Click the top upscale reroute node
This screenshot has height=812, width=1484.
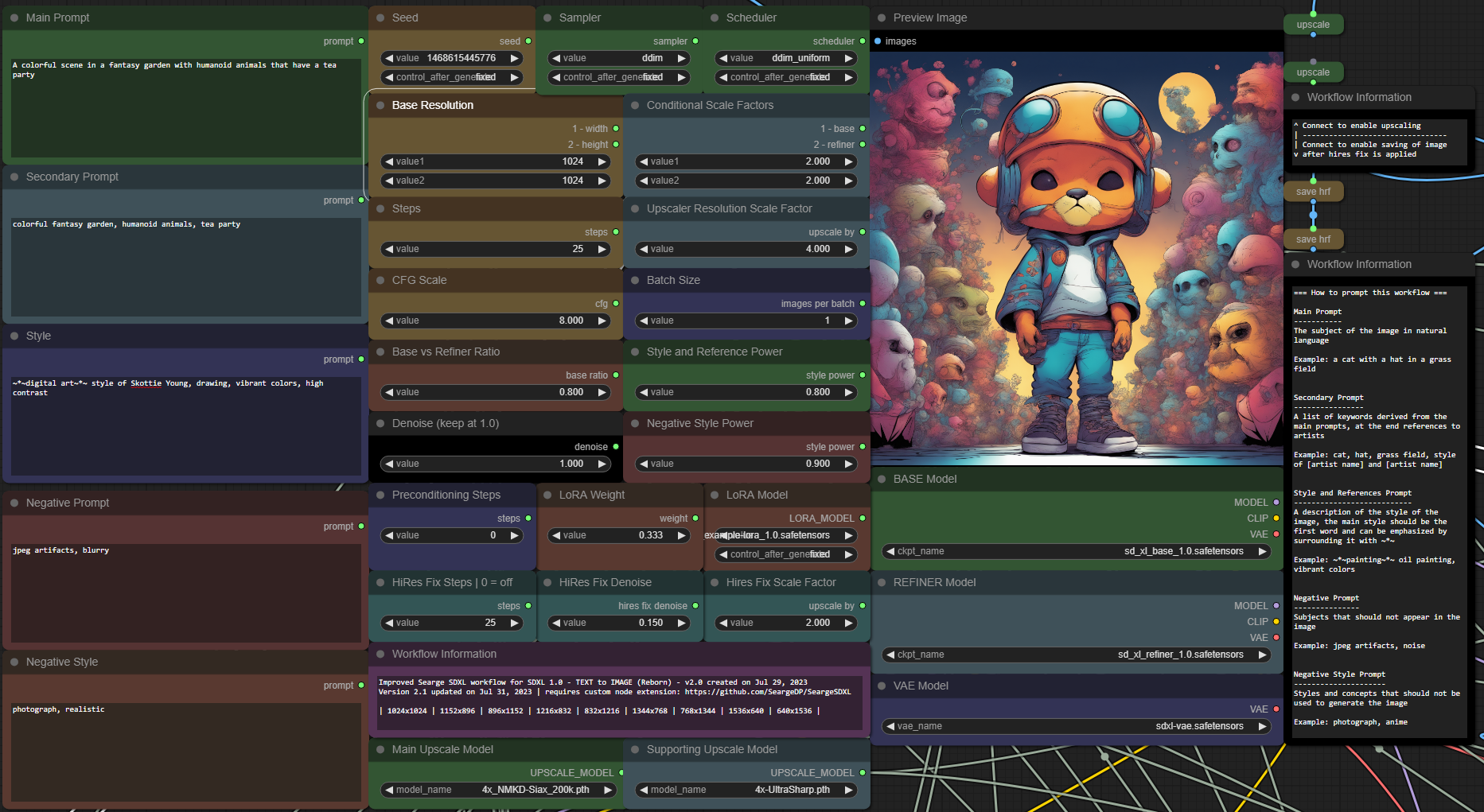pyautogui.click(x=1312, y=25)
